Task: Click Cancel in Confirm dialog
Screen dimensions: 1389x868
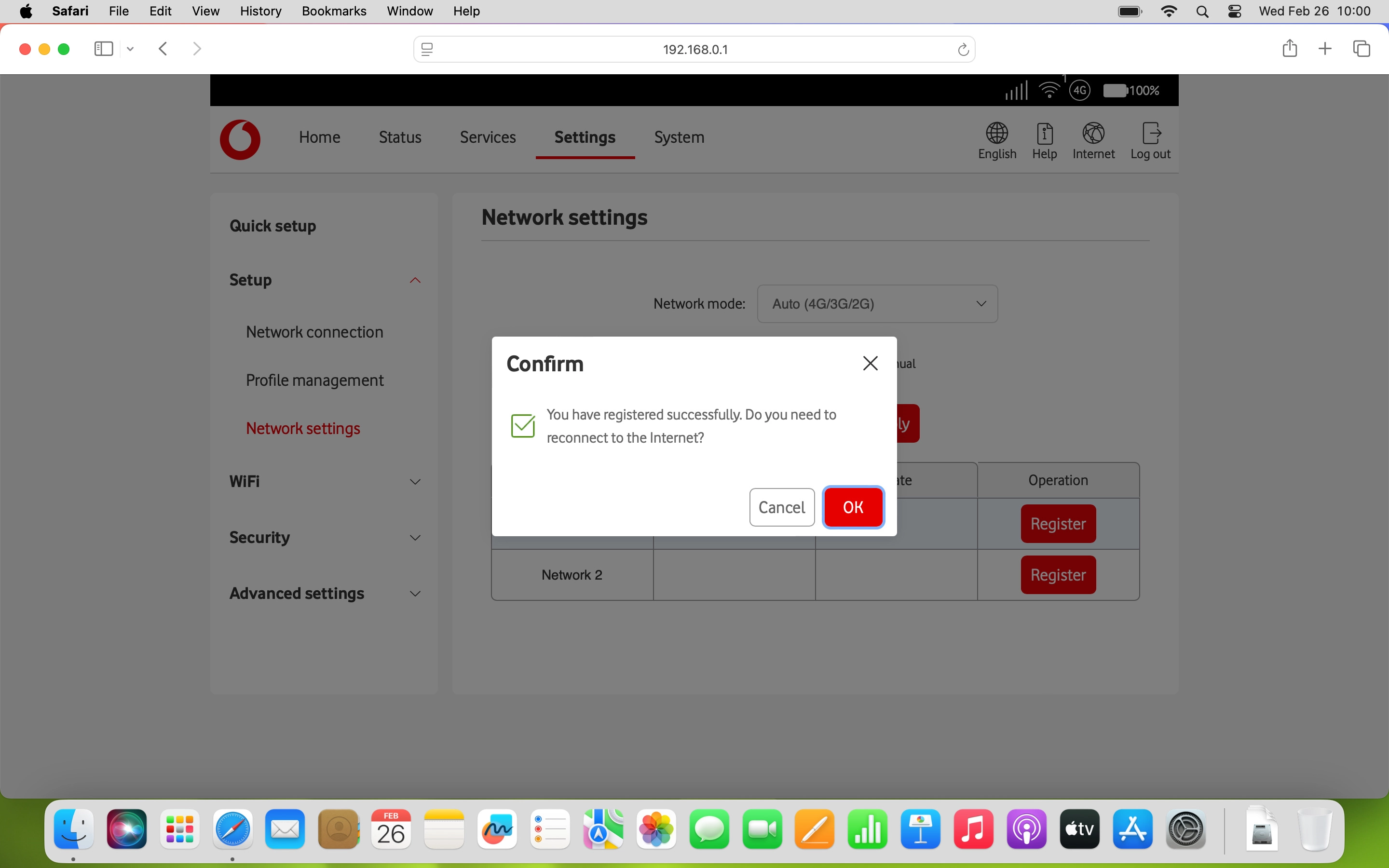Action: [781, 507]
